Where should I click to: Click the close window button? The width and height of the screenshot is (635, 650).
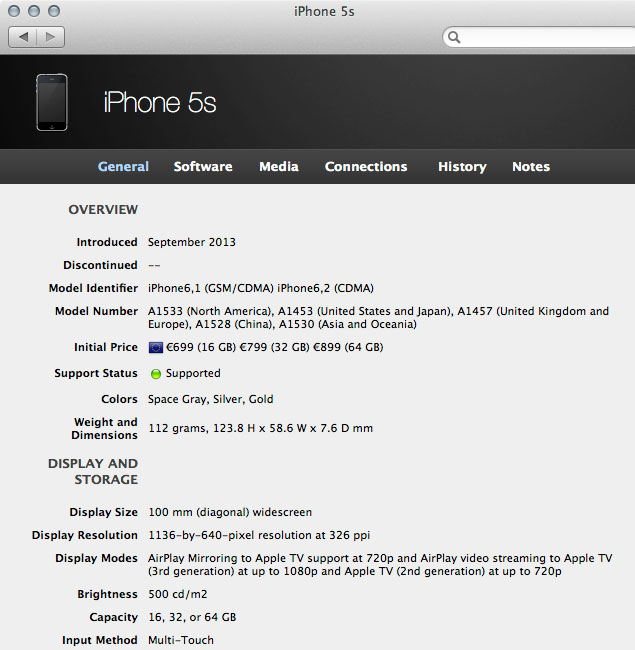(14, 11)
